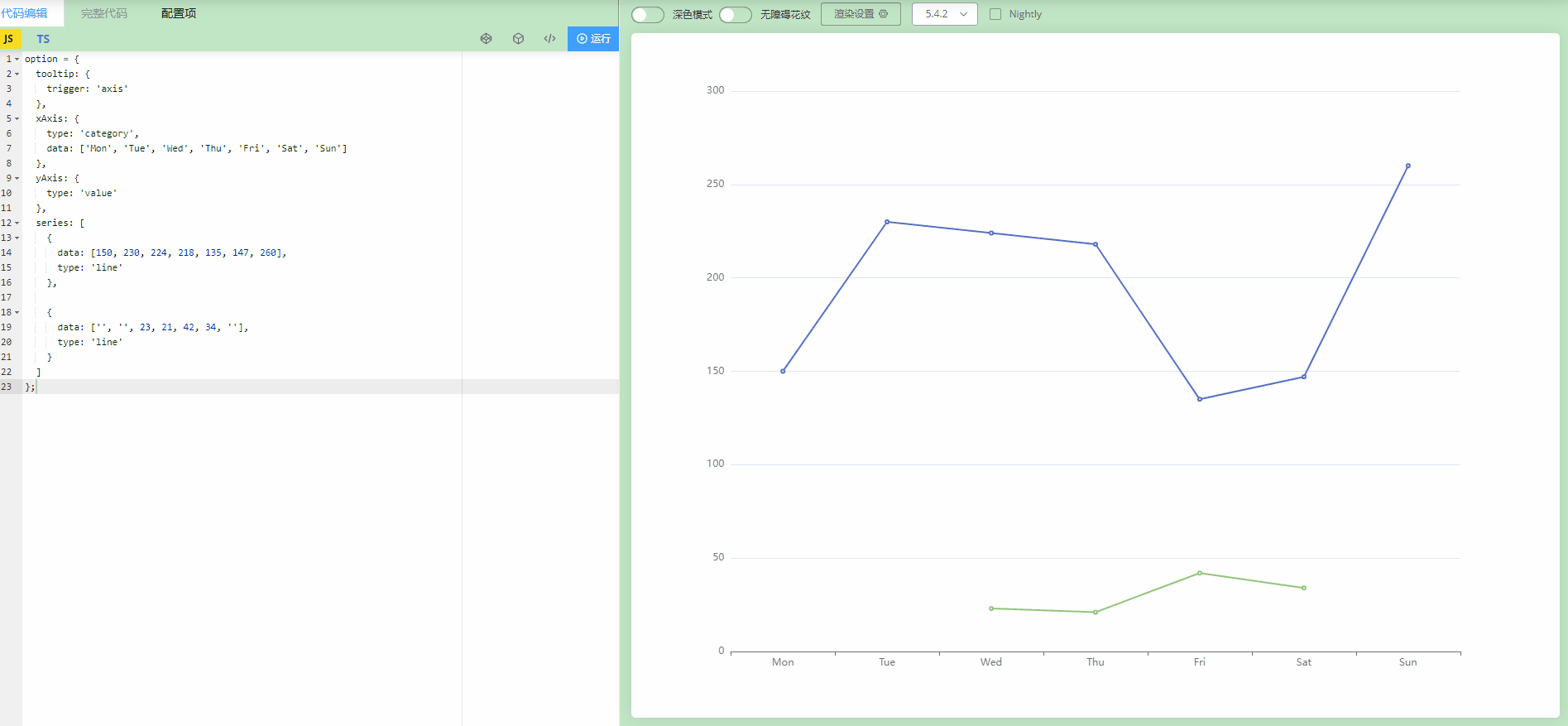Fold the second series object on line 18
This screenshot has height=726, width=1568.
pos(17,313)
